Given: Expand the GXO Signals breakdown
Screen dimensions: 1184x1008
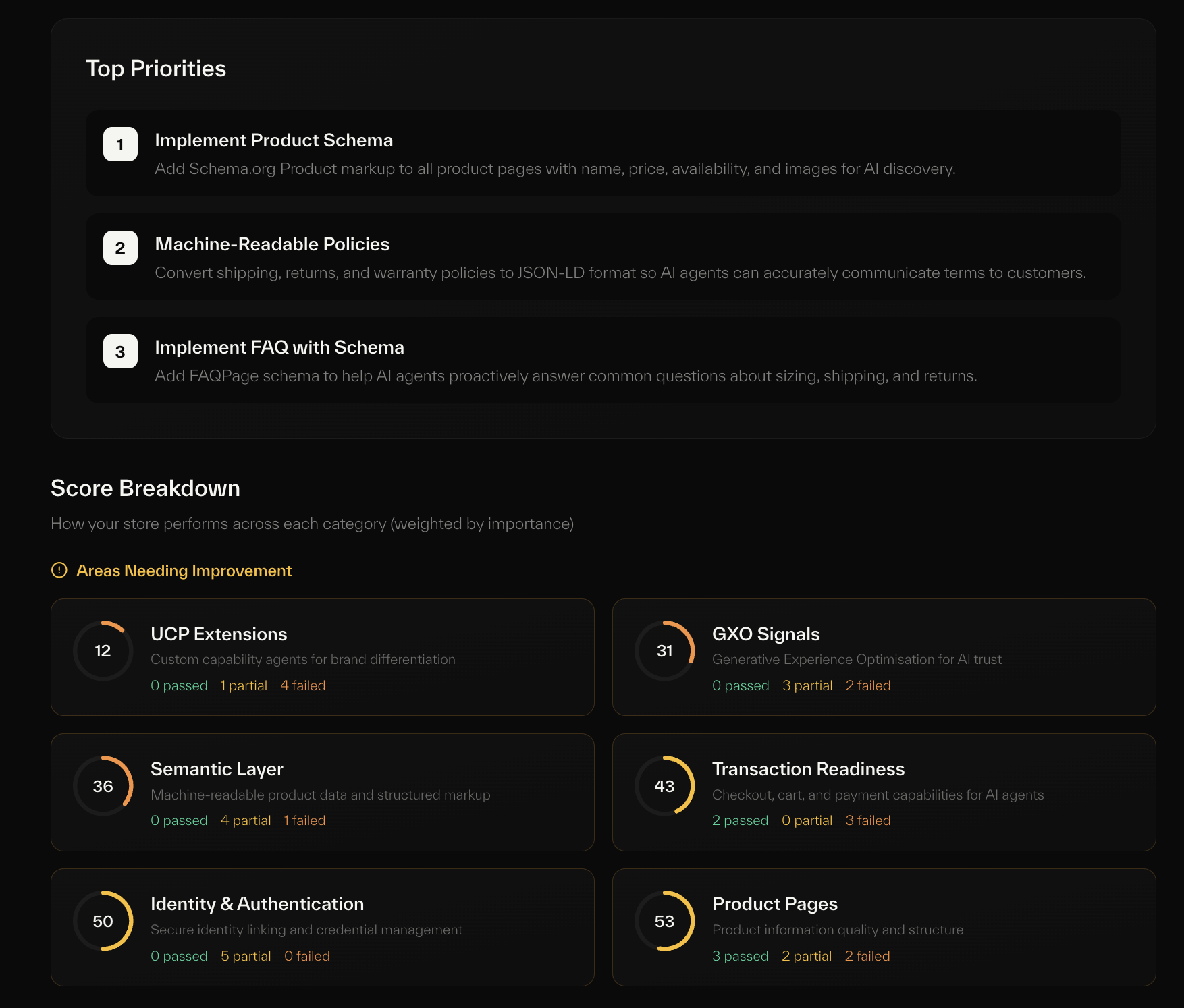Looking at the screenshot, I should 884,656.
